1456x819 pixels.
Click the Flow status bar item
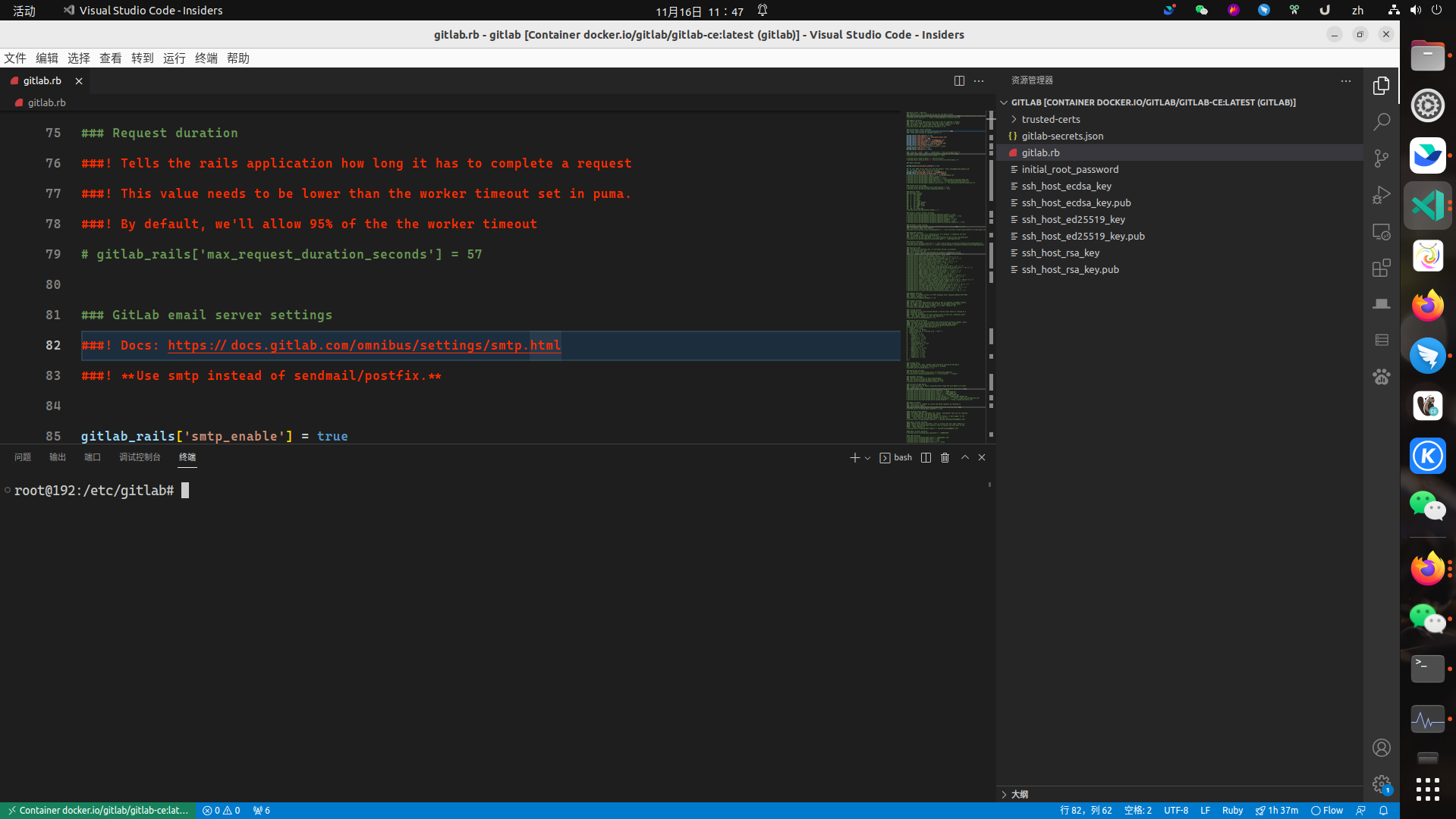tap(1327, 811)
